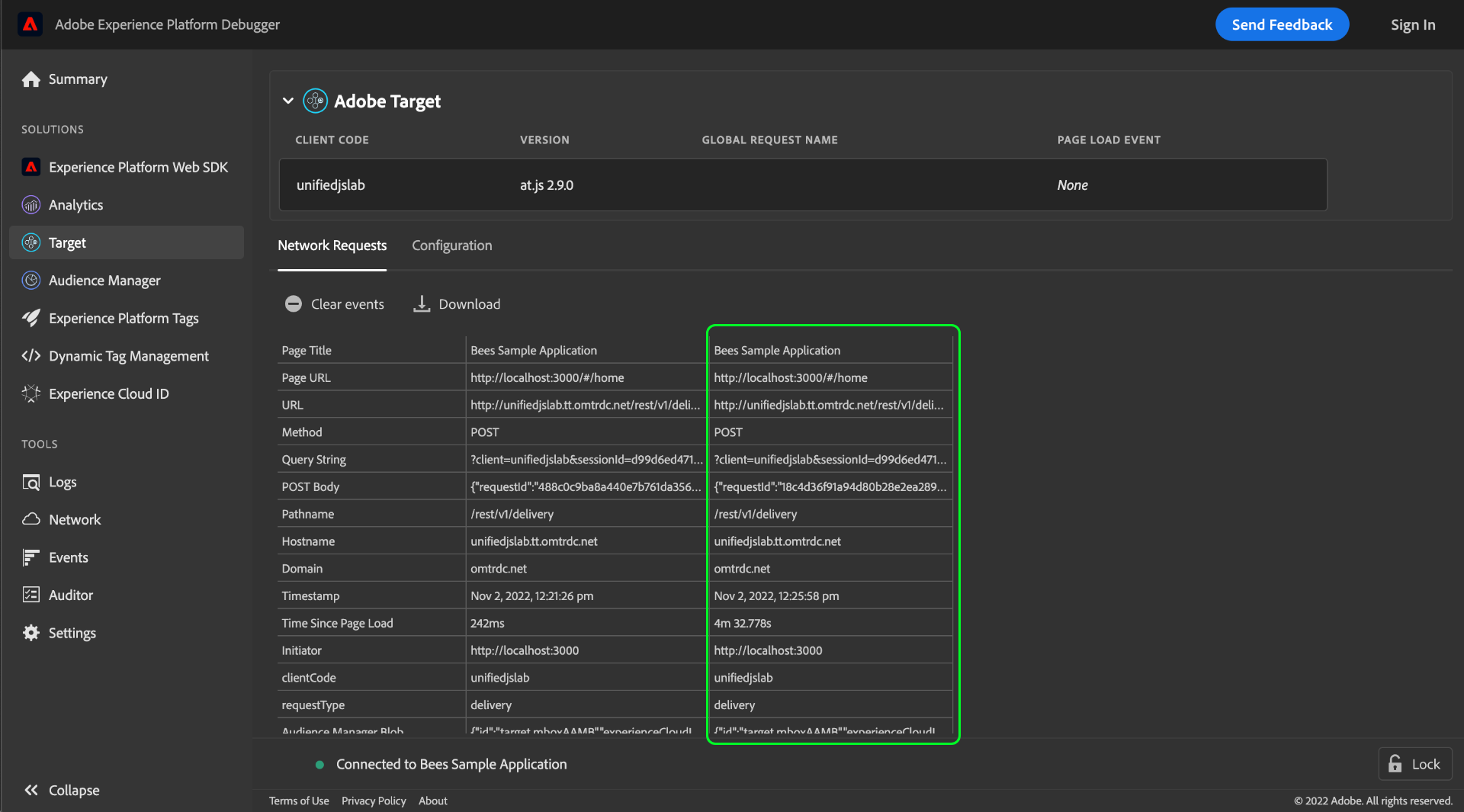Click the Send Feedback button
The image size is (1464, 812).
pyautogui.click(x=1281, y=24)
